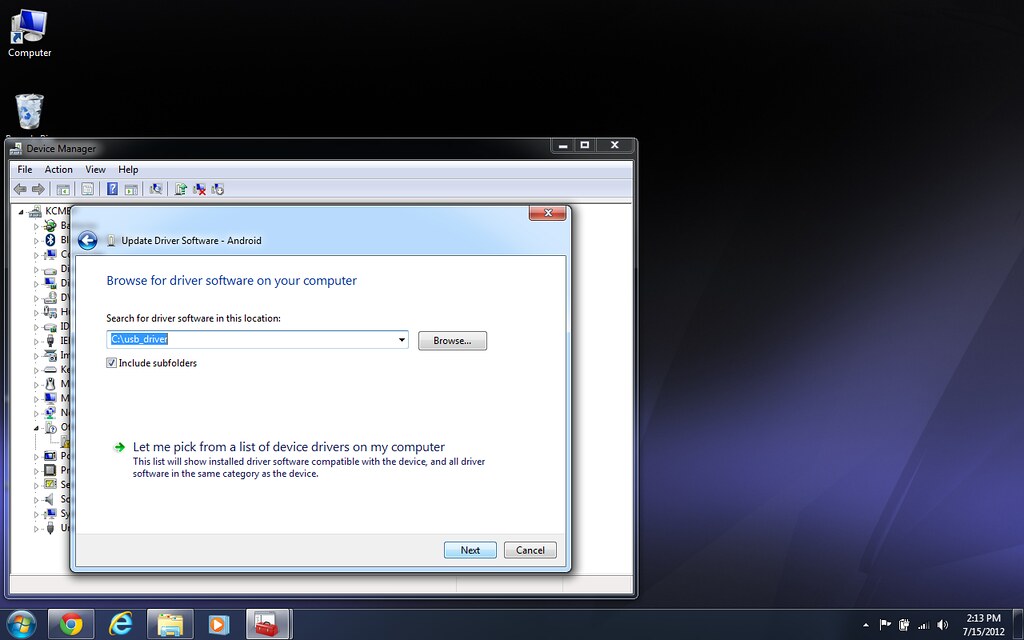Open the Help menu in Device Manager
Viewport: 1024px width, 640px height.
coord(128,169)
